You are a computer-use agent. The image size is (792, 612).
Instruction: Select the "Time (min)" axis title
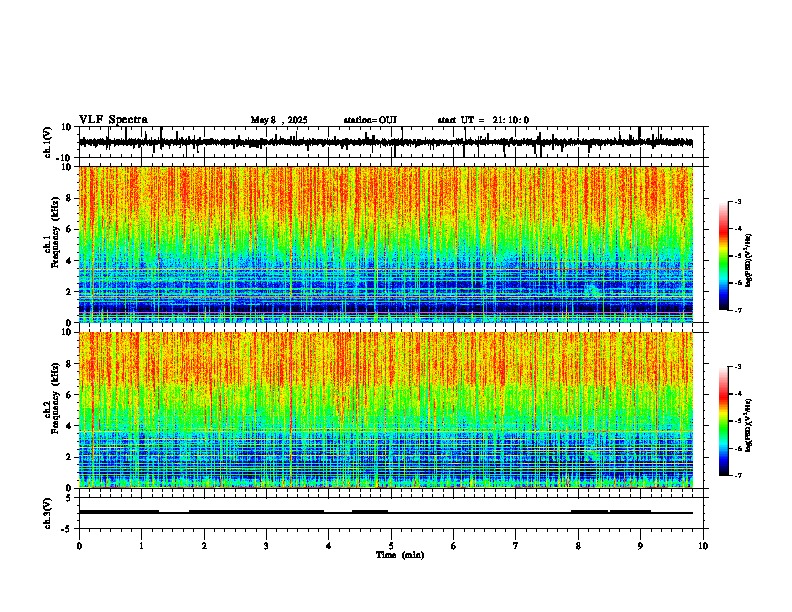(400, 555)
